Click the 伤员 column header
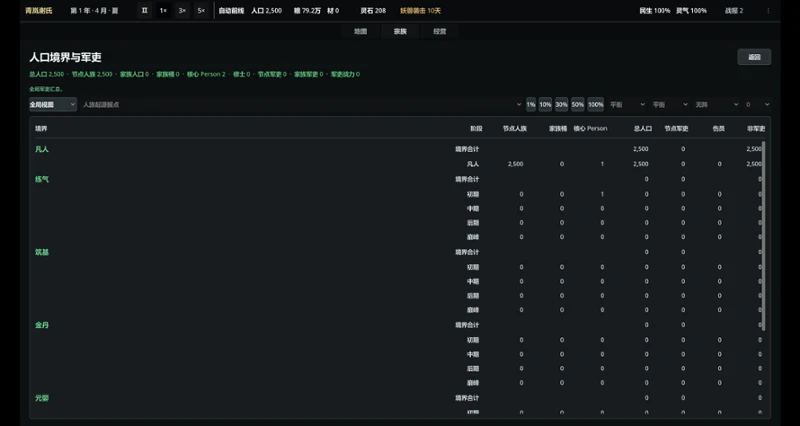Viewport: 800px width, 426px height. click(718, 129)
